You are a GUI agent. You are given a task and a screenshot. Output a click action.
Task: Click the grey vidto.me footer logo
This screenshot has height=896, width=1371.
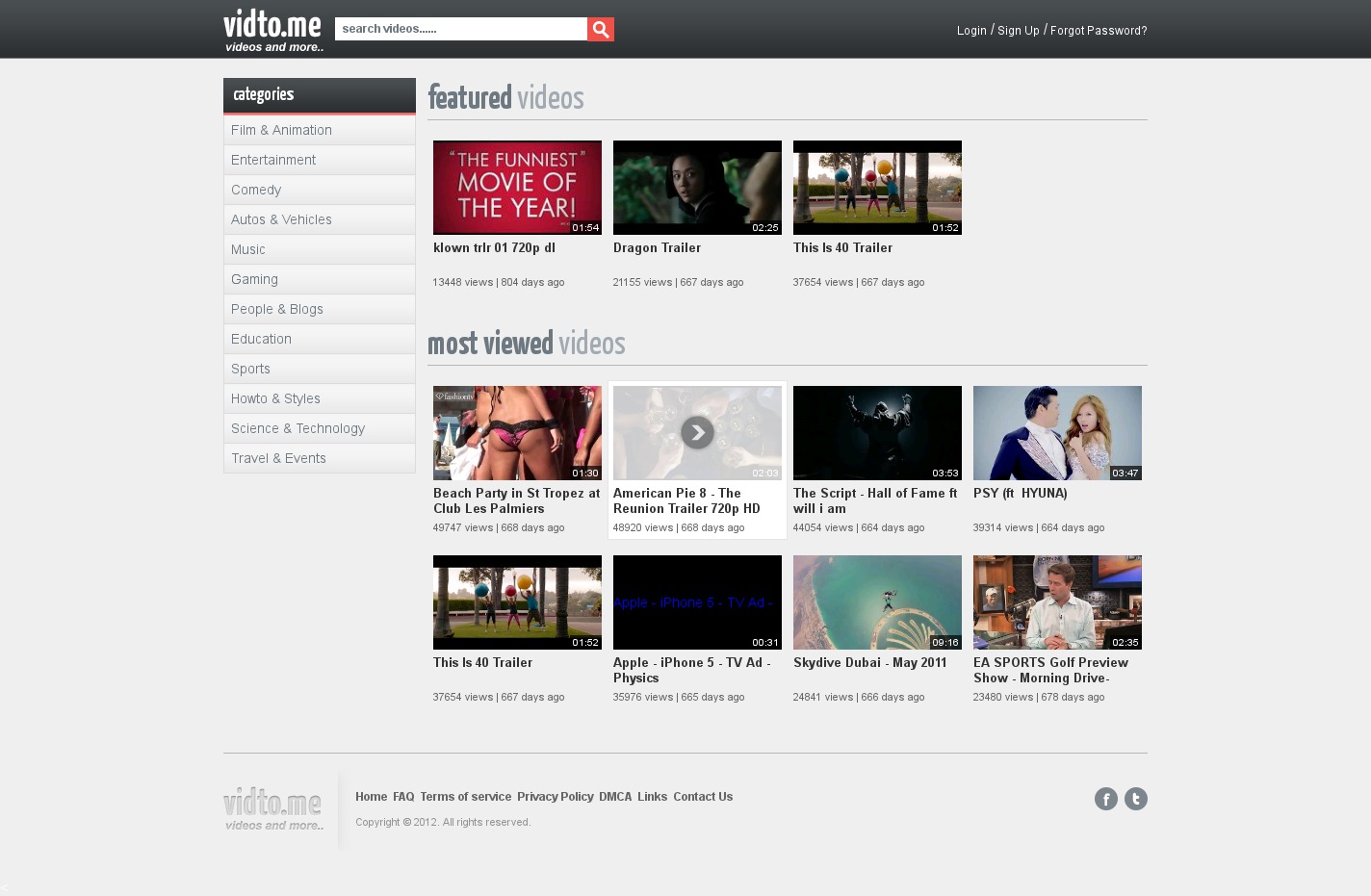(273, 809)
